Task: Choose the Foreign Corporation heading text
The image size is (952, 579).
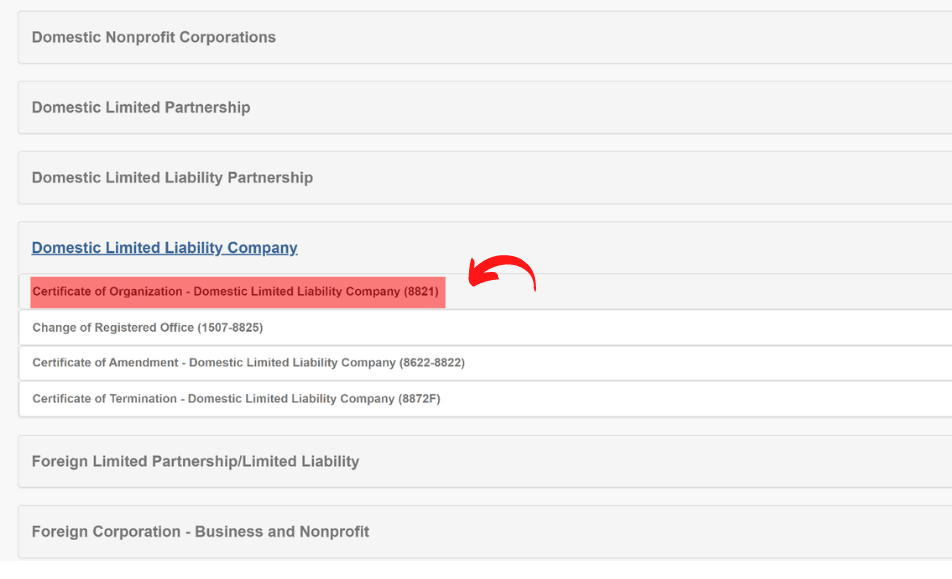Action: (x=200, y=532)
